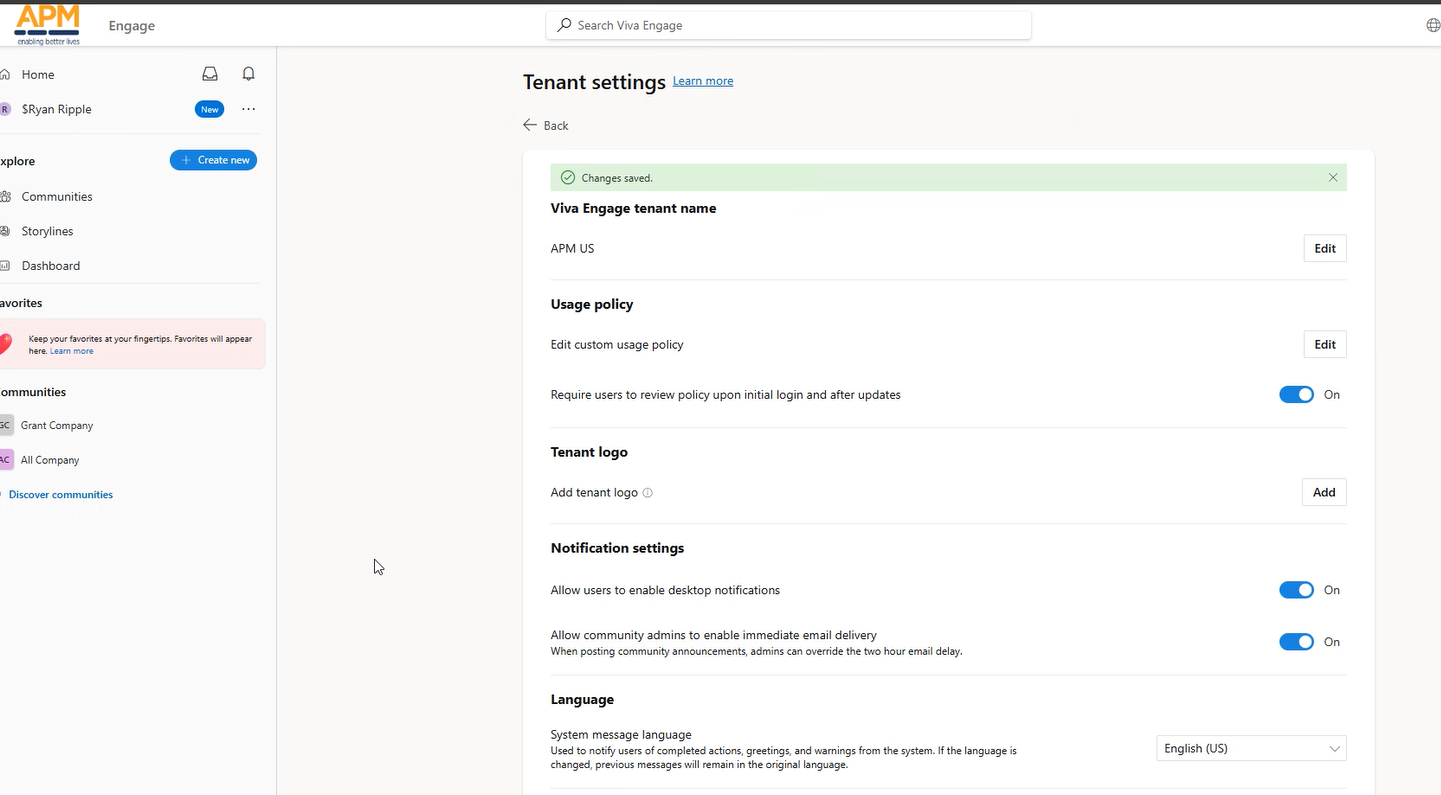This screenshot has height=795, width=1441.
Task: Click the New badge next to $Ryan Ripple
Action: pyautogui.click(x=209, y=109)
